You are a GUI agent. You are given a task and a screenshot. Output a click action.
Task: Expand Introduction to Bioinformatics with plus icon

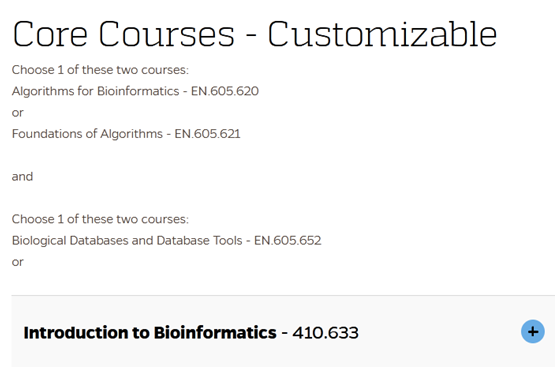[x=532, y=332]
